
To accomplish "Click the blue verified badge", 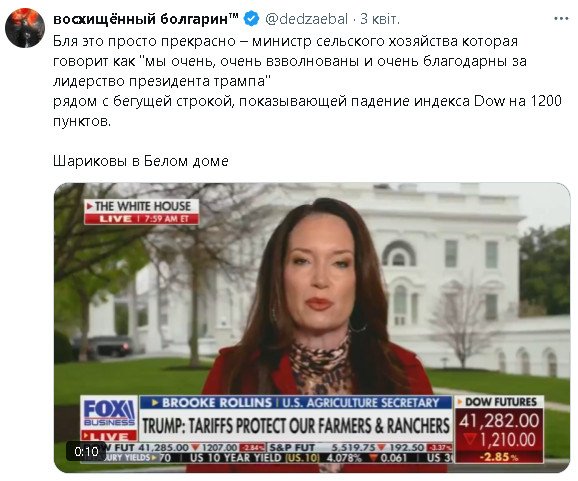I will click(x=251, y=19).
